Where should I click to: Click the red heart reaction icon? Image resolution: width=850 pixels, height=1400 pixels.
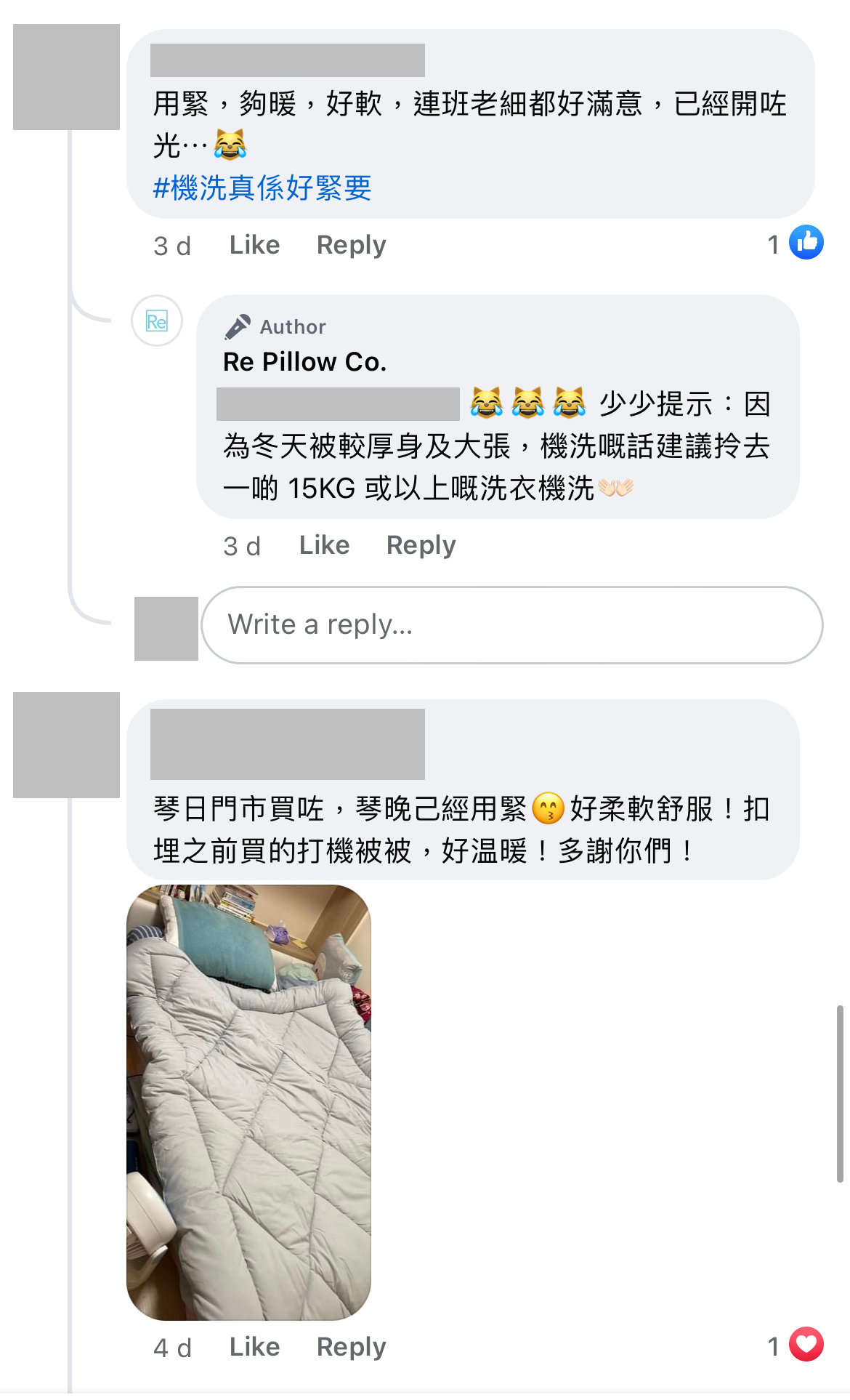click(x=806, y=1344)
